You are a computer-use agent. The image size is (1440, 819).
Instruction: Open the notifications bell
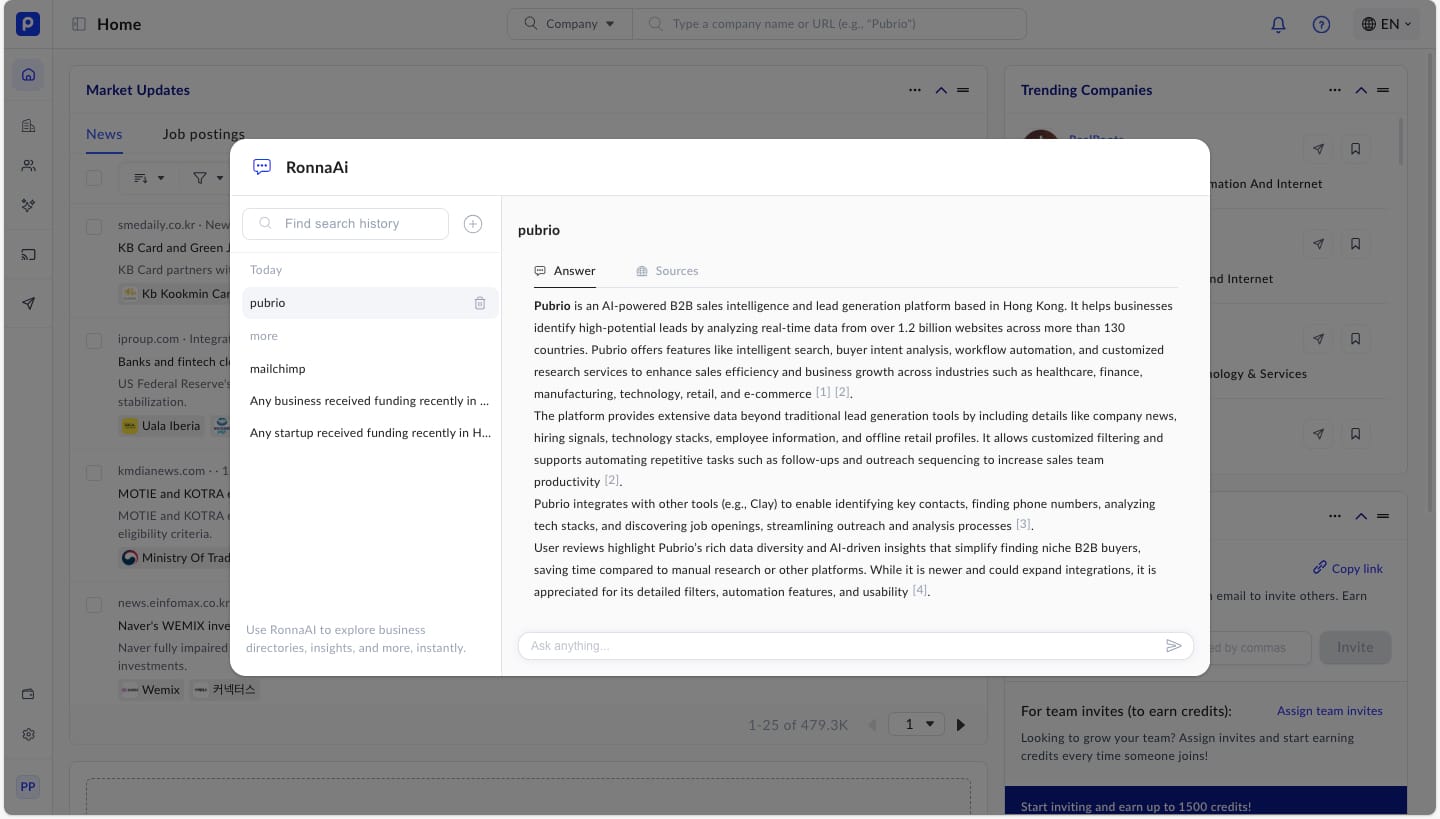pos(1278,24)
